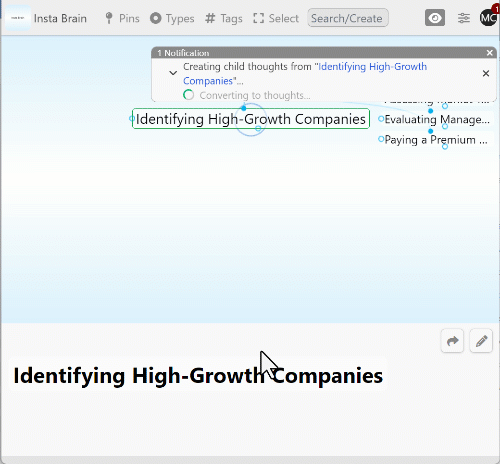Select the Evaluating Manage... child thought

click(437, 119)
